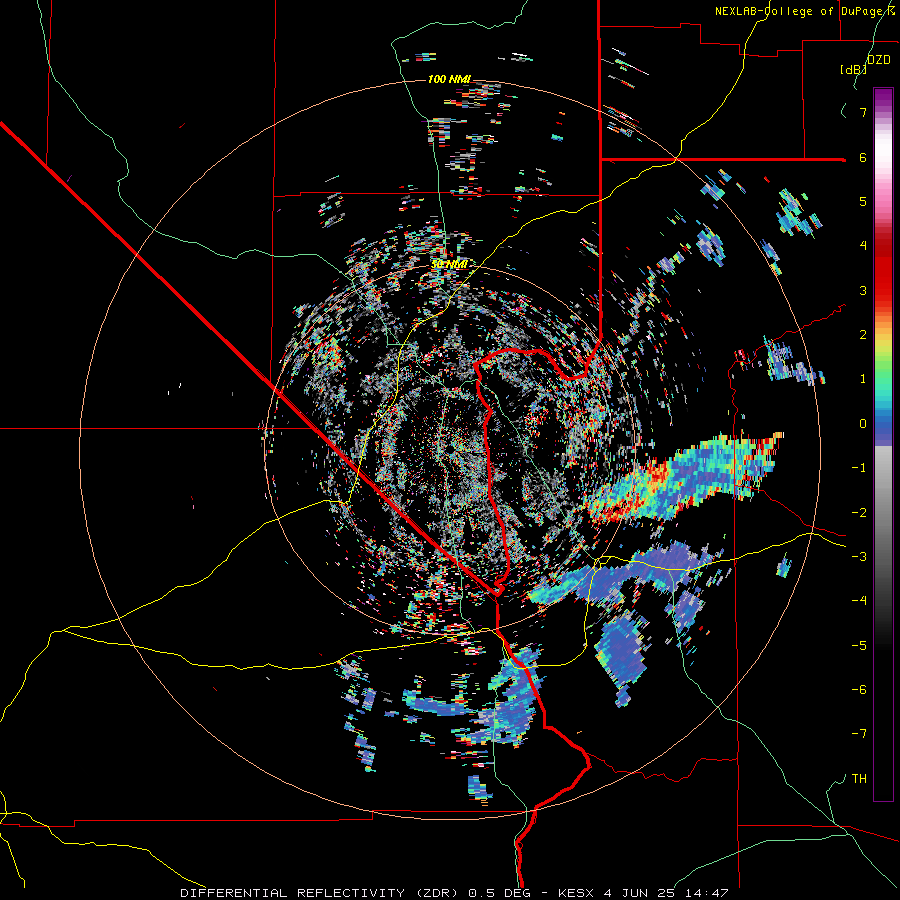The width and height of the screenshot is (900, 900).
Task: Click the "-5" value on color scale
Action: coord(859,646)
